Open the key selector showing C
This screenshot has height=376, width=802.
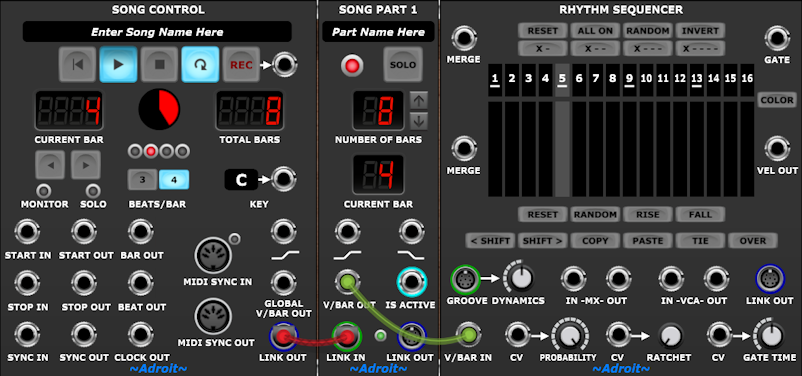click(x=240, y=180)
